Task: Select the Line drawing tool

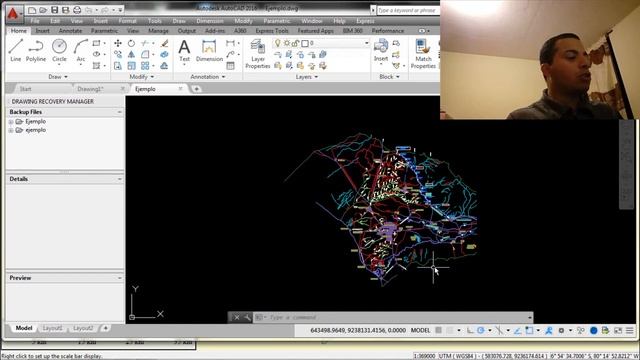Action: (16, 50)
